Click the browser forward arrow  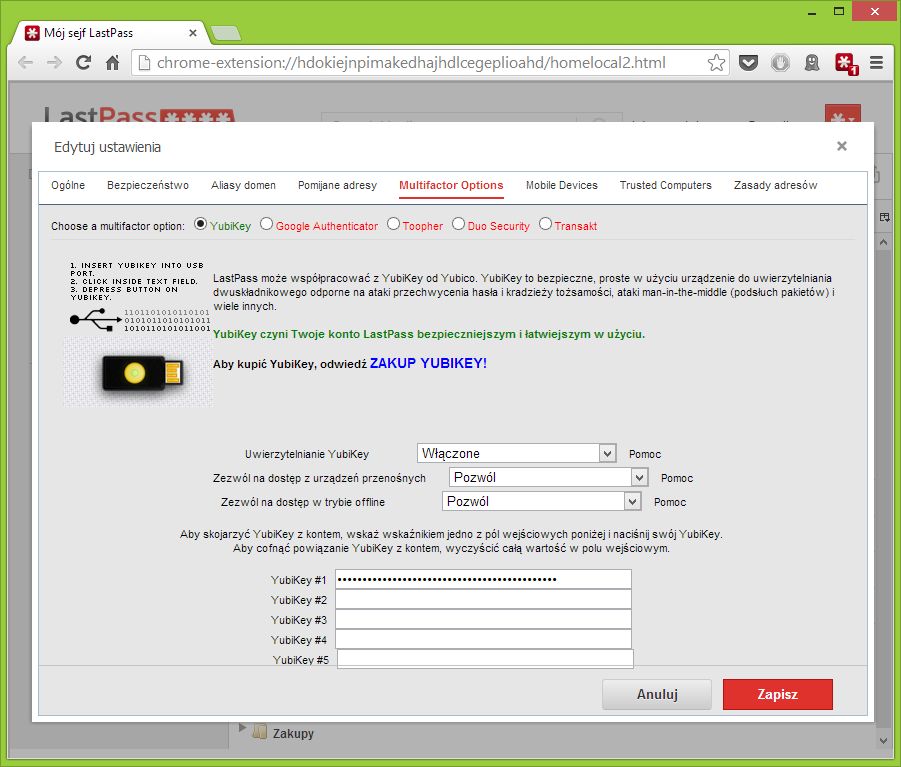54,63
